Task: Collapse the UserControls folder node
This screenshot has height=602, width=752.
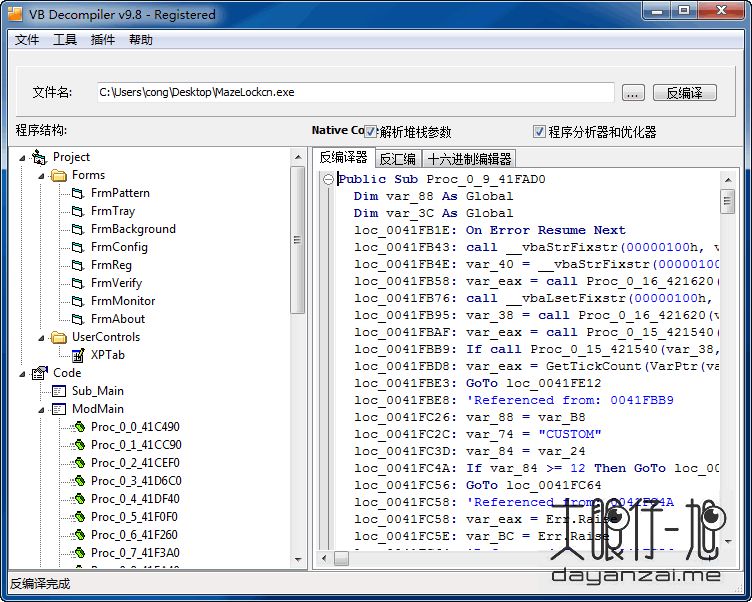Action: point(41,338)
